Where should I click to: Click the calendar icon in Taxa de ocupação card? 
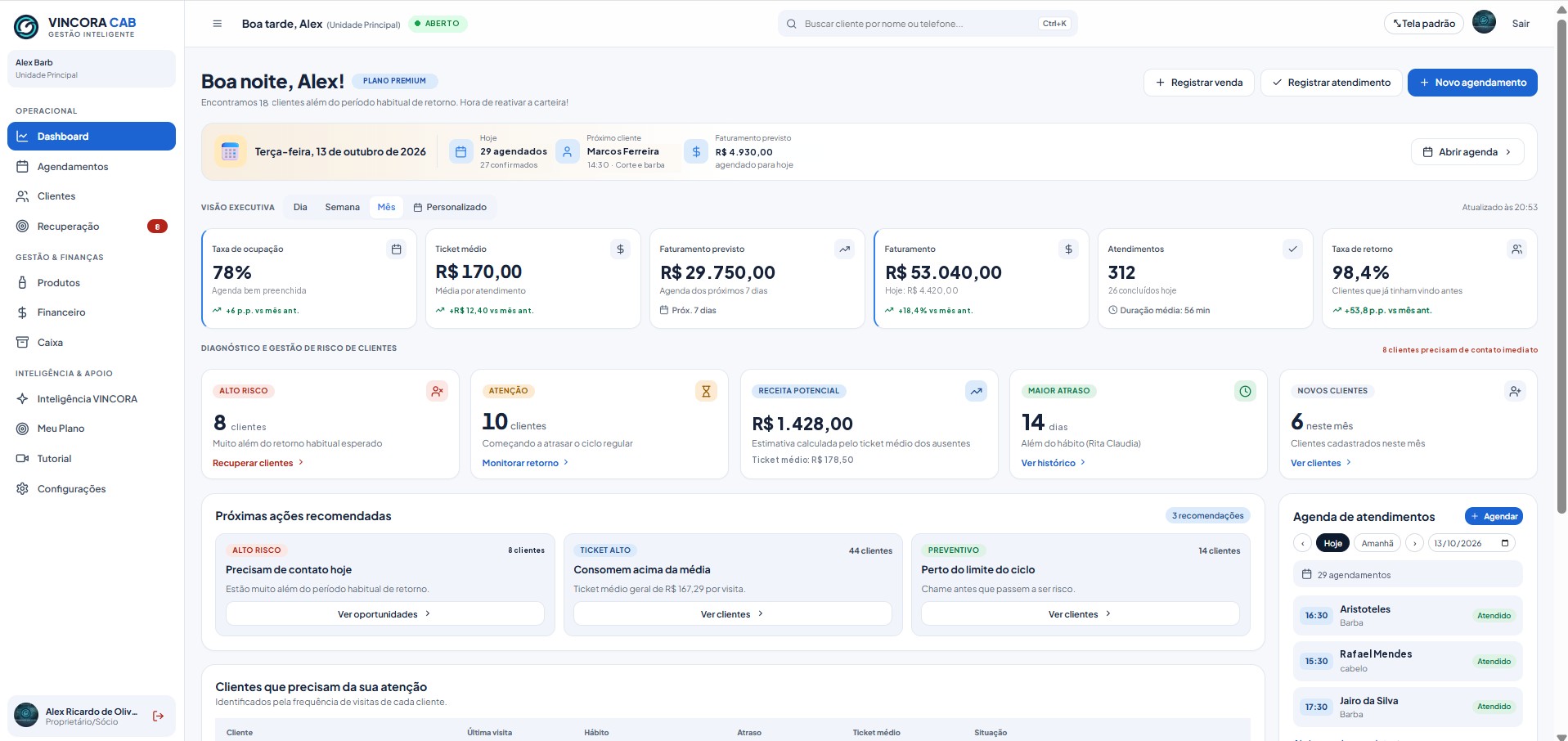coord(397,249)
